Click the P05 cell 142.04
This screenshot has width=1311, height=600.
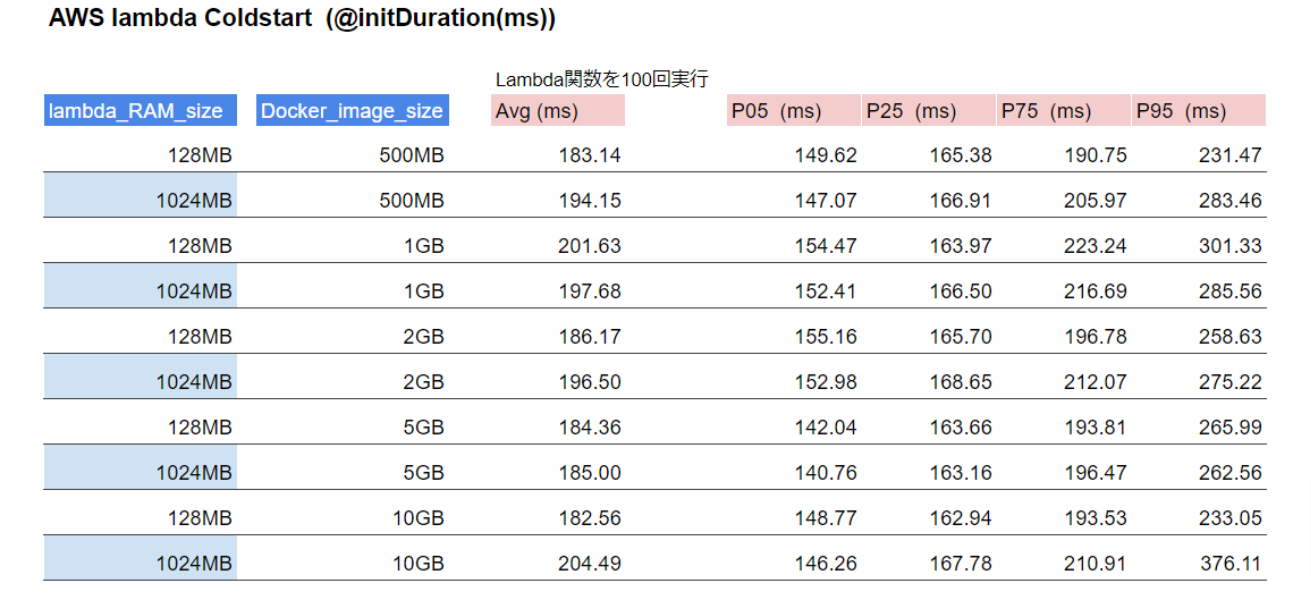[x=825, y=427]
